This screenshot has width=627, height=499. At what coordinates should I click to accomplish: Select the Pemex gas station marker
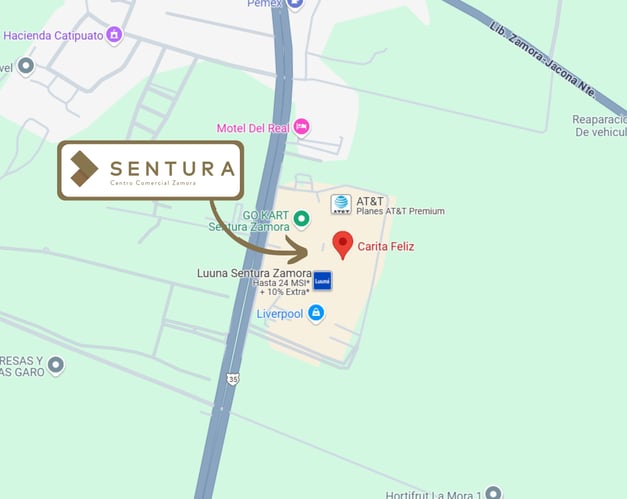295,4
